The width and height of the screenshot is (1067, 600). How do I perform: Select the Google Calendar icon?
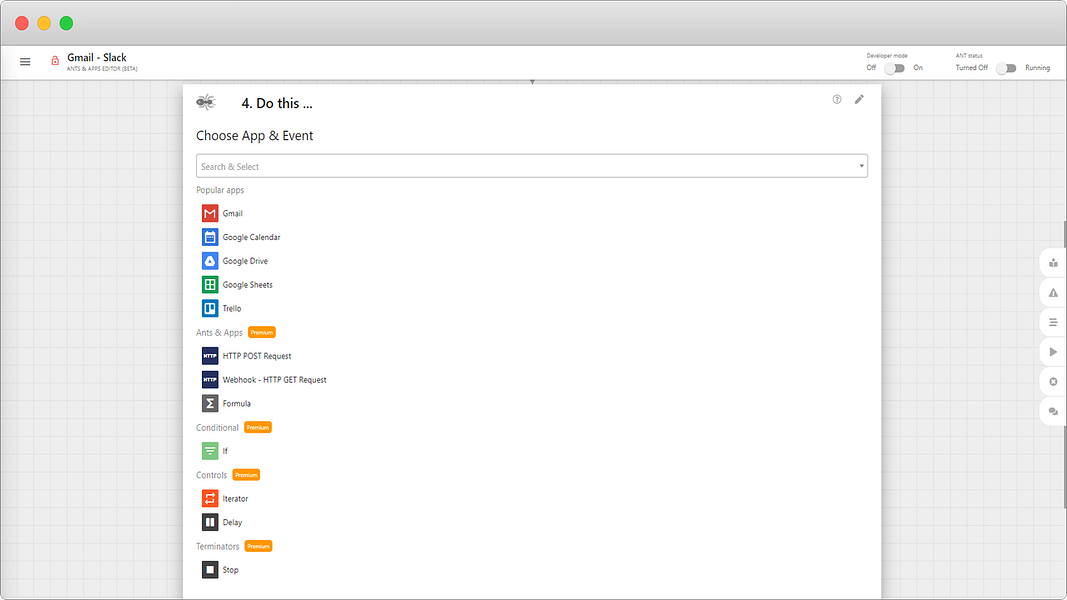210,237
